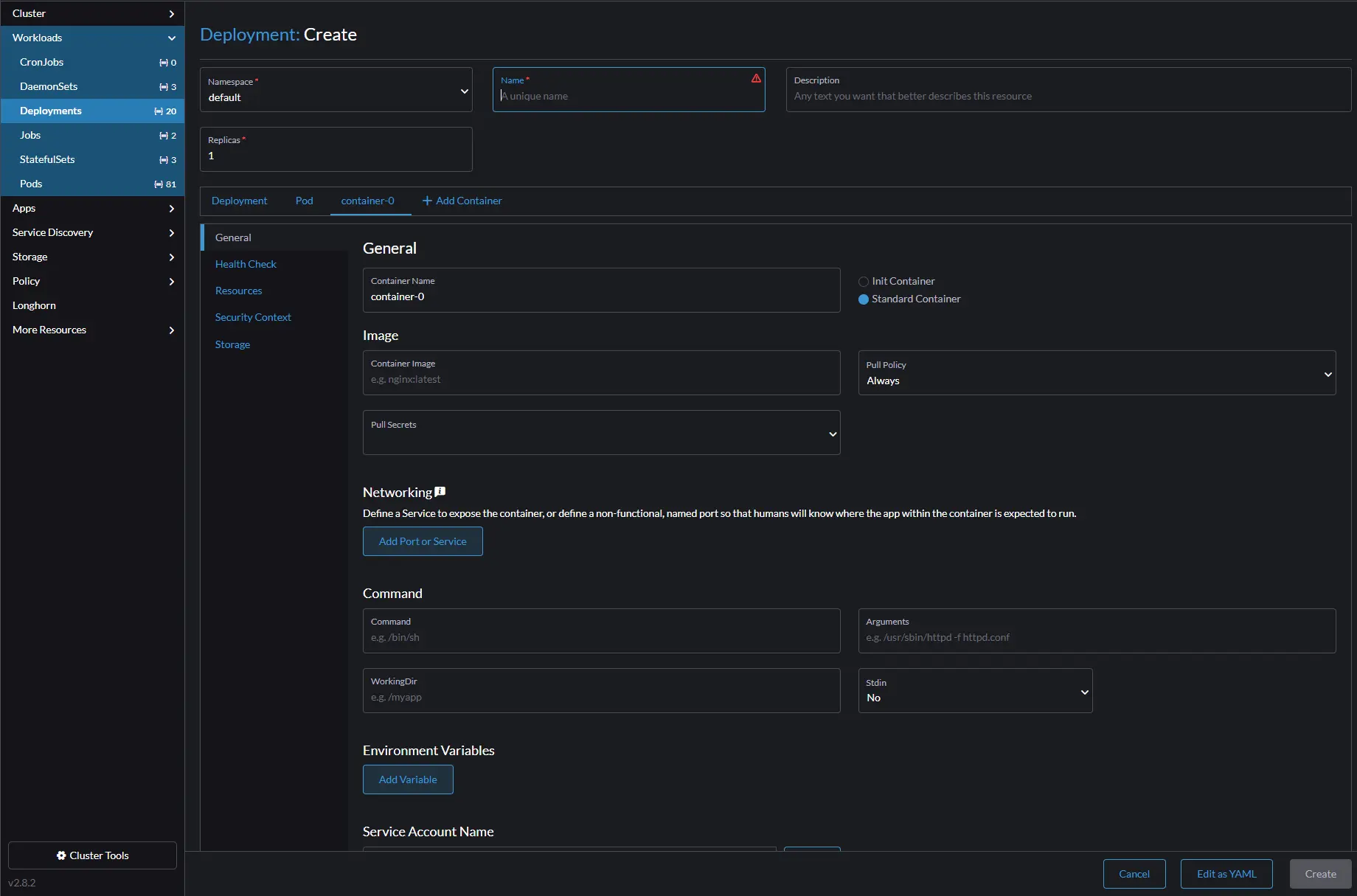Open the Pull Policy dropdown
Screen dimensions: 1357x896
(1096, 373)
